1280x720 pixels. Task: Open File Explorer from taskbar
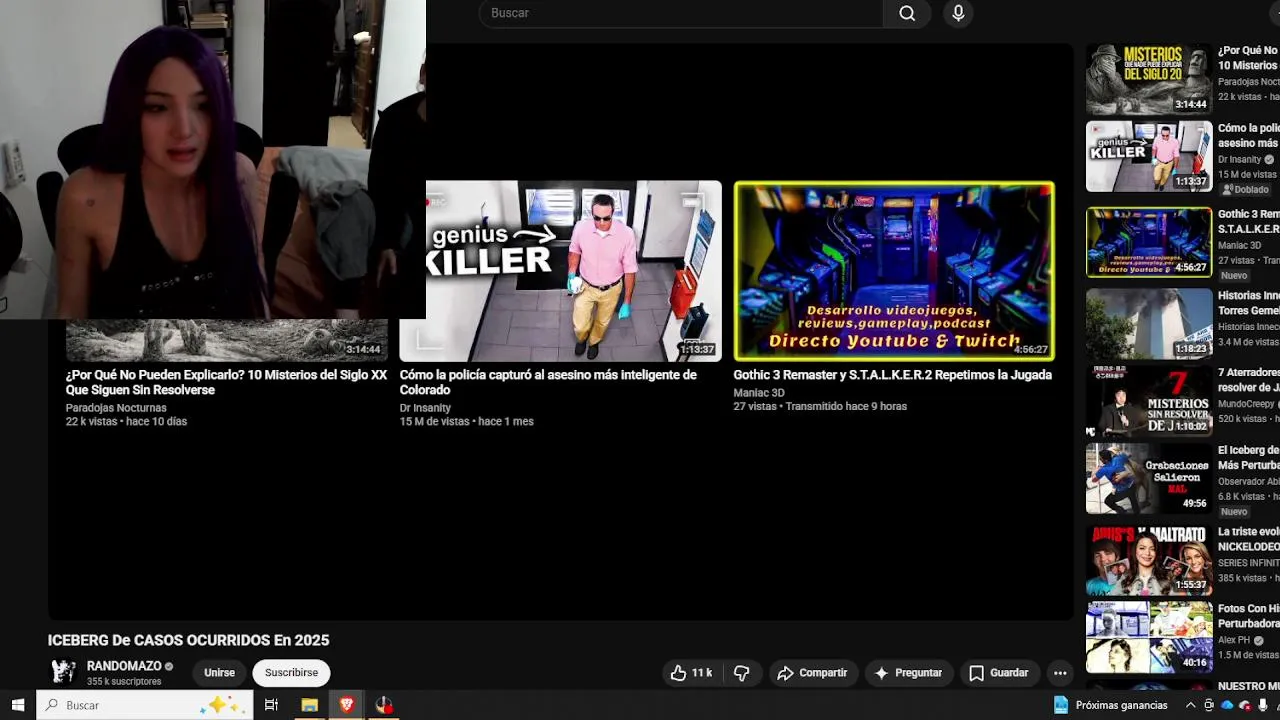[x=309, y=705]
